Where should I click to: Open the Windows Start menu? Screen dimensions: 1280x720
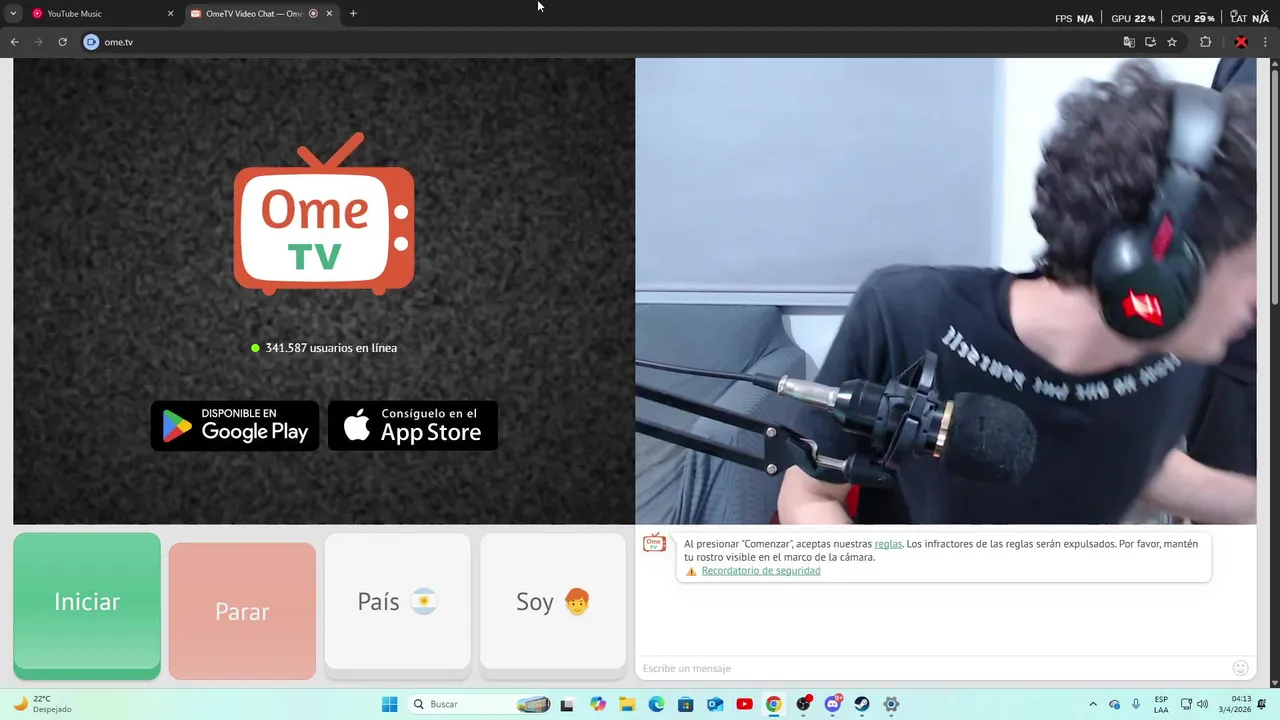coord(390,704)
